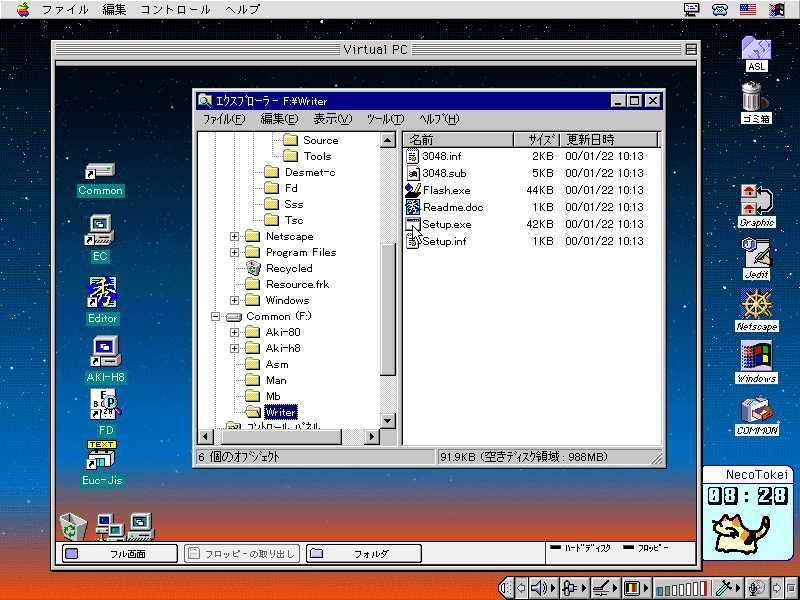
Task: Click the フォルダ shared folder button
Action: click(x=364, y=554)
